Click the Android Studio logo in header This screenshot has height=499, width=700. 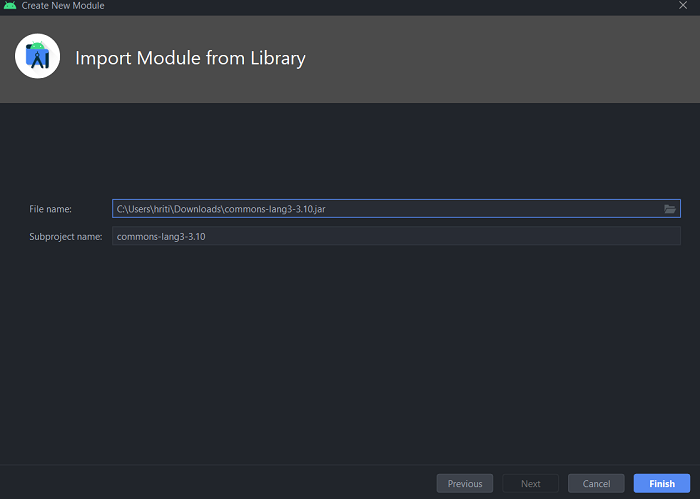pos(38,57)
